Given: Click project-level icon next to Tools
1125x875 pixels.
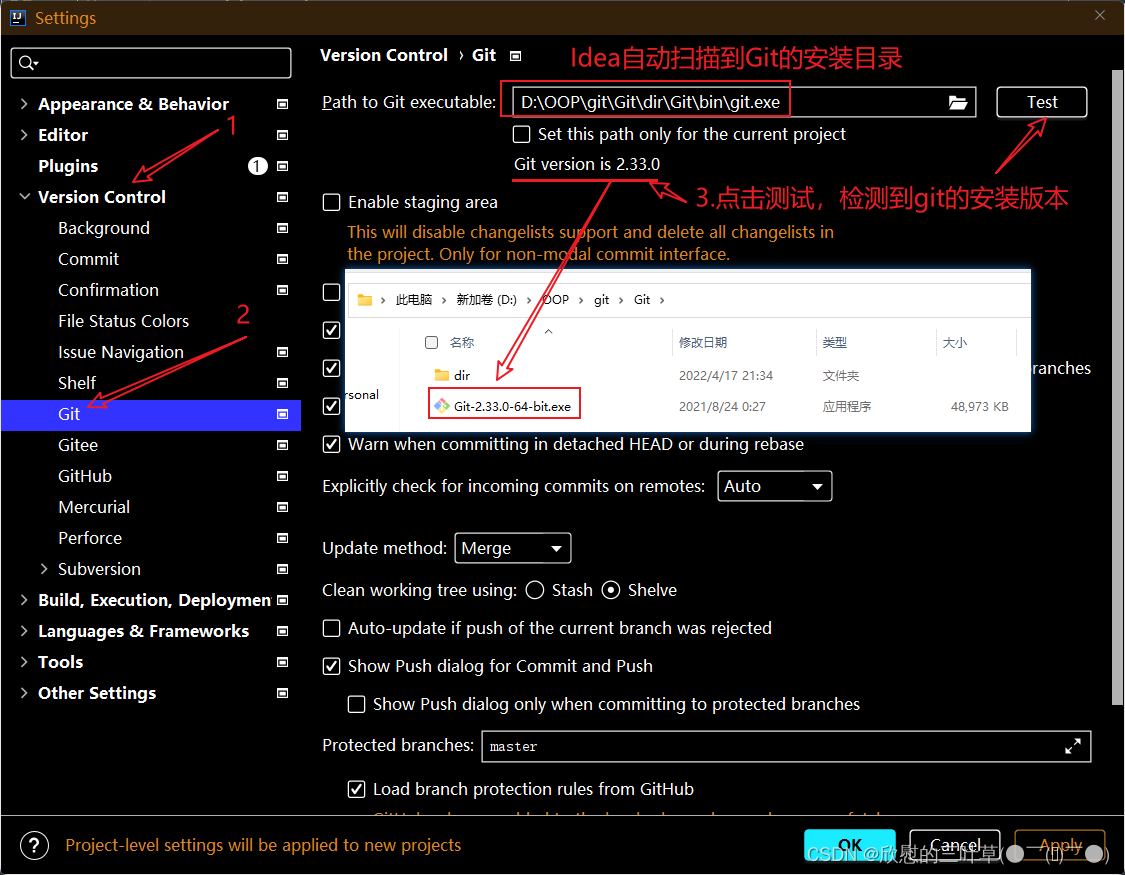Looking at the screenshot, I should [x=283, y=662].
